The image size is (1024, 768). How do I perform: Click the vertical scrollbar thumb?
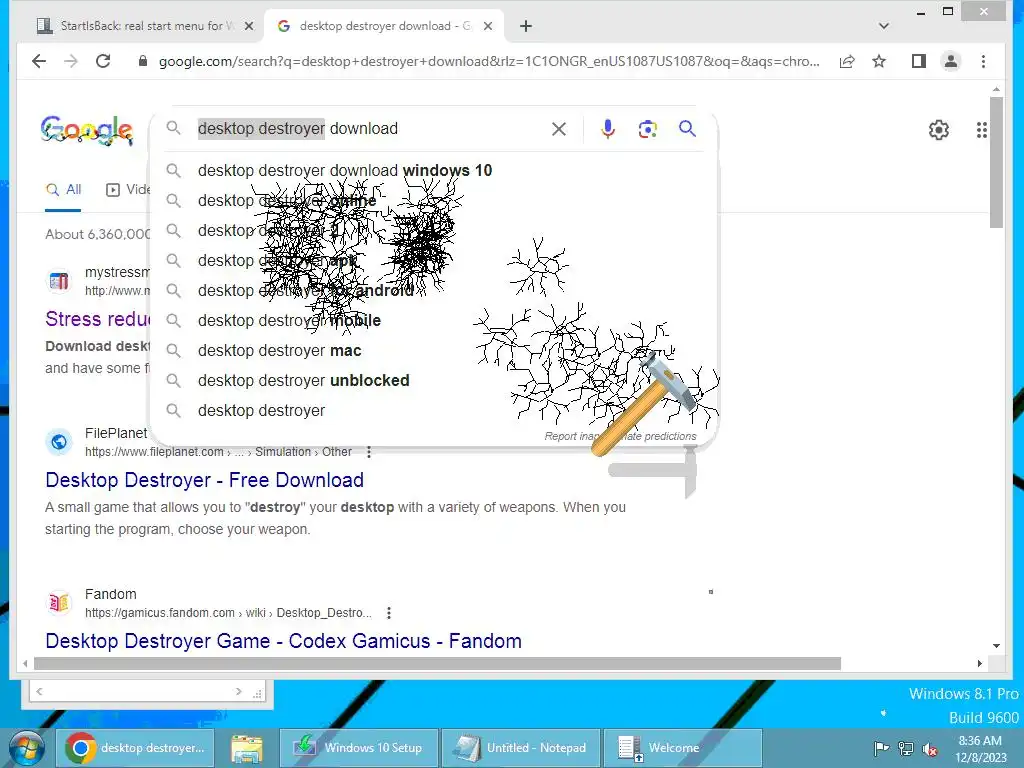pos(996,162)
